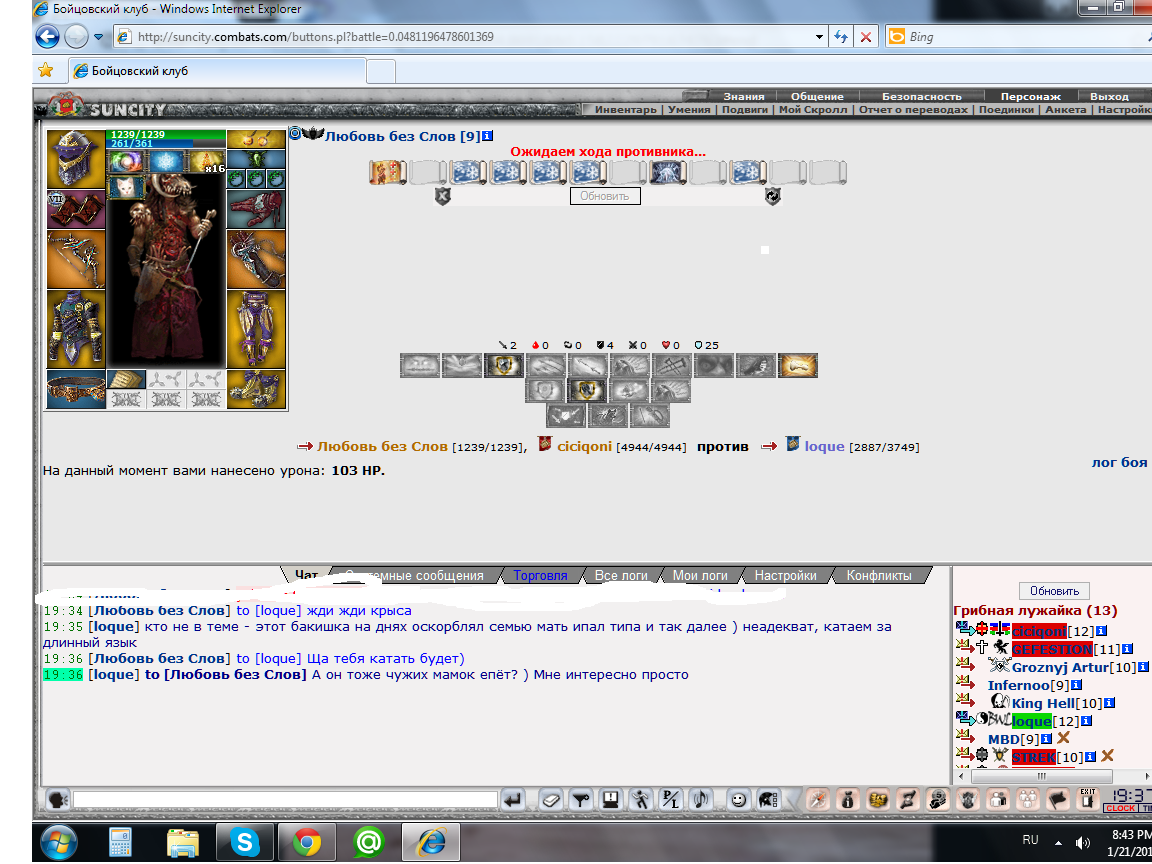Click the Обновить button above the player list
Image resolution: width=1152 pixels, height=864 pixels.
click(1054, 591)
